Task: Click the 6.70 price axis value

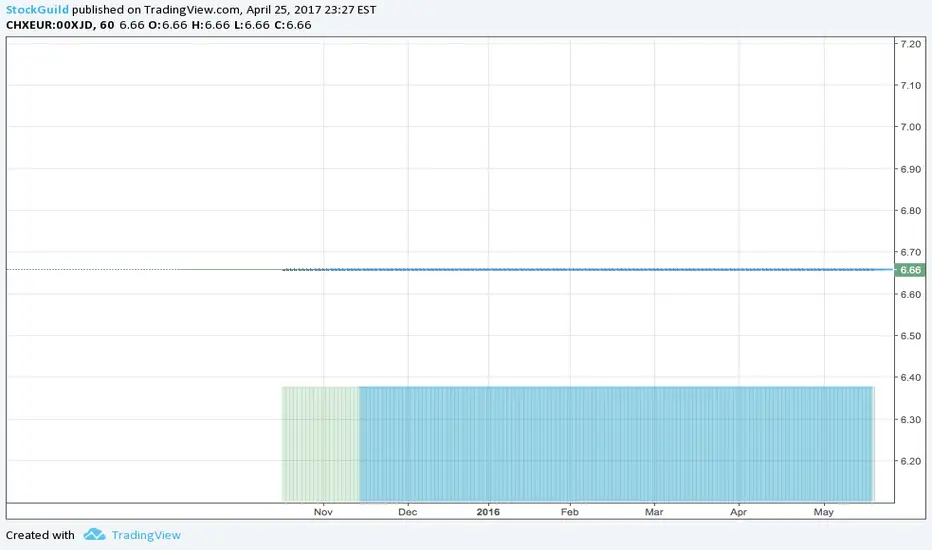Action: 911,253
